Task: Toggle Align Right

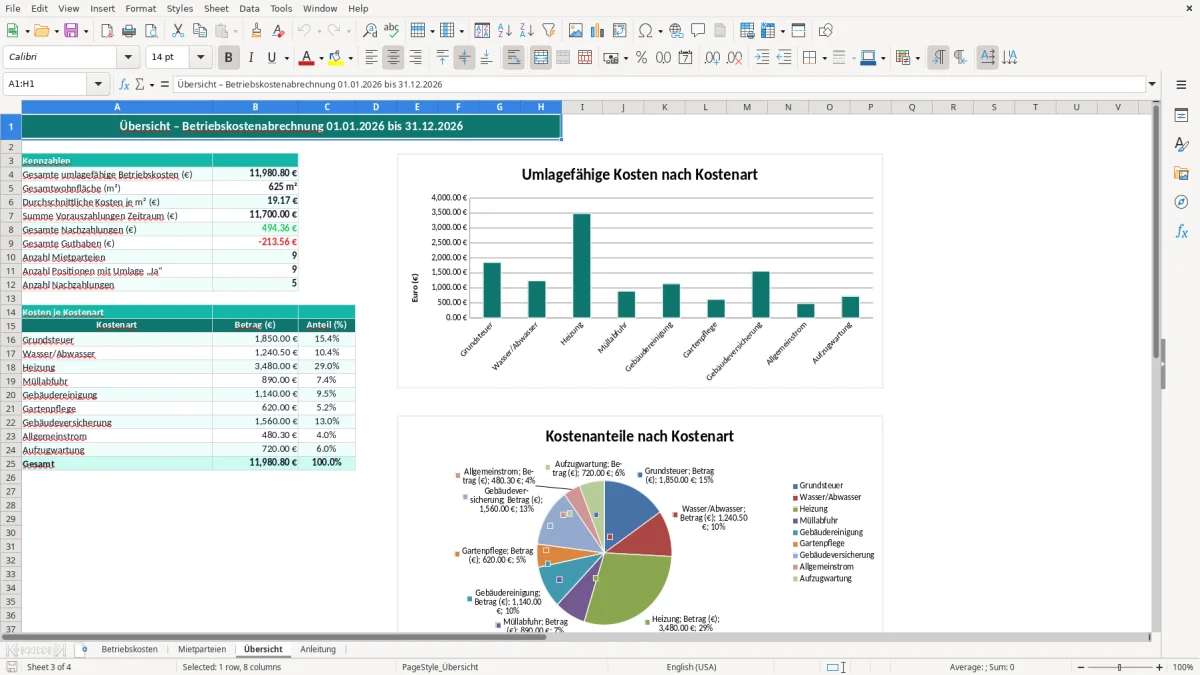Action: coord(415,58)
